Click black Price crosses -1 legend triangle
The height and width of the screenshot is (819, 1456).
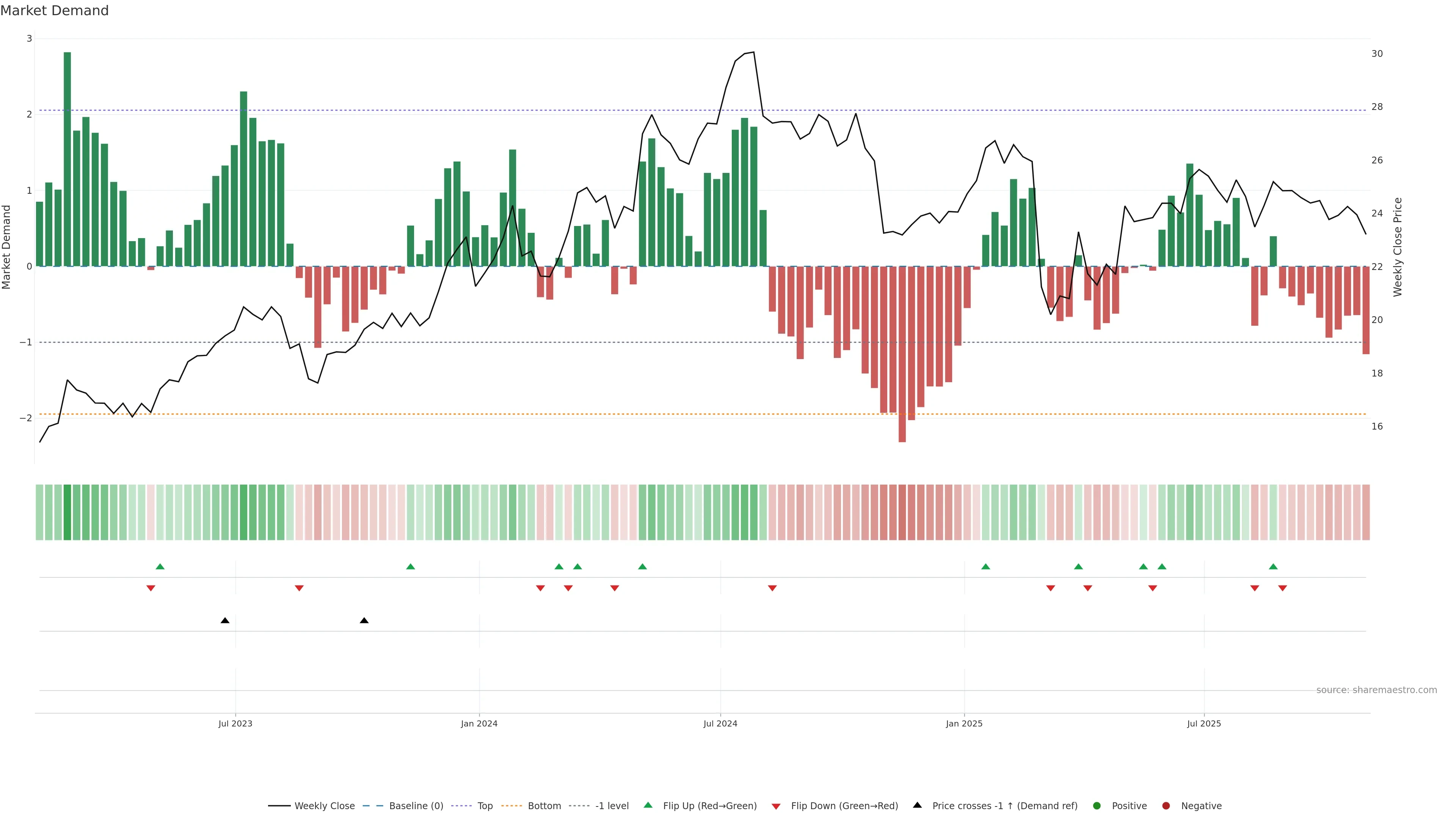coord(917,805)
